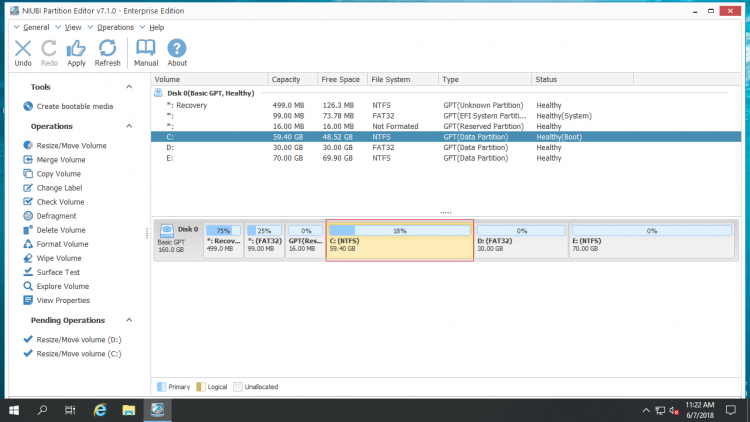Sort by Status column header
750x422 pixels.
tap(583, 79)
